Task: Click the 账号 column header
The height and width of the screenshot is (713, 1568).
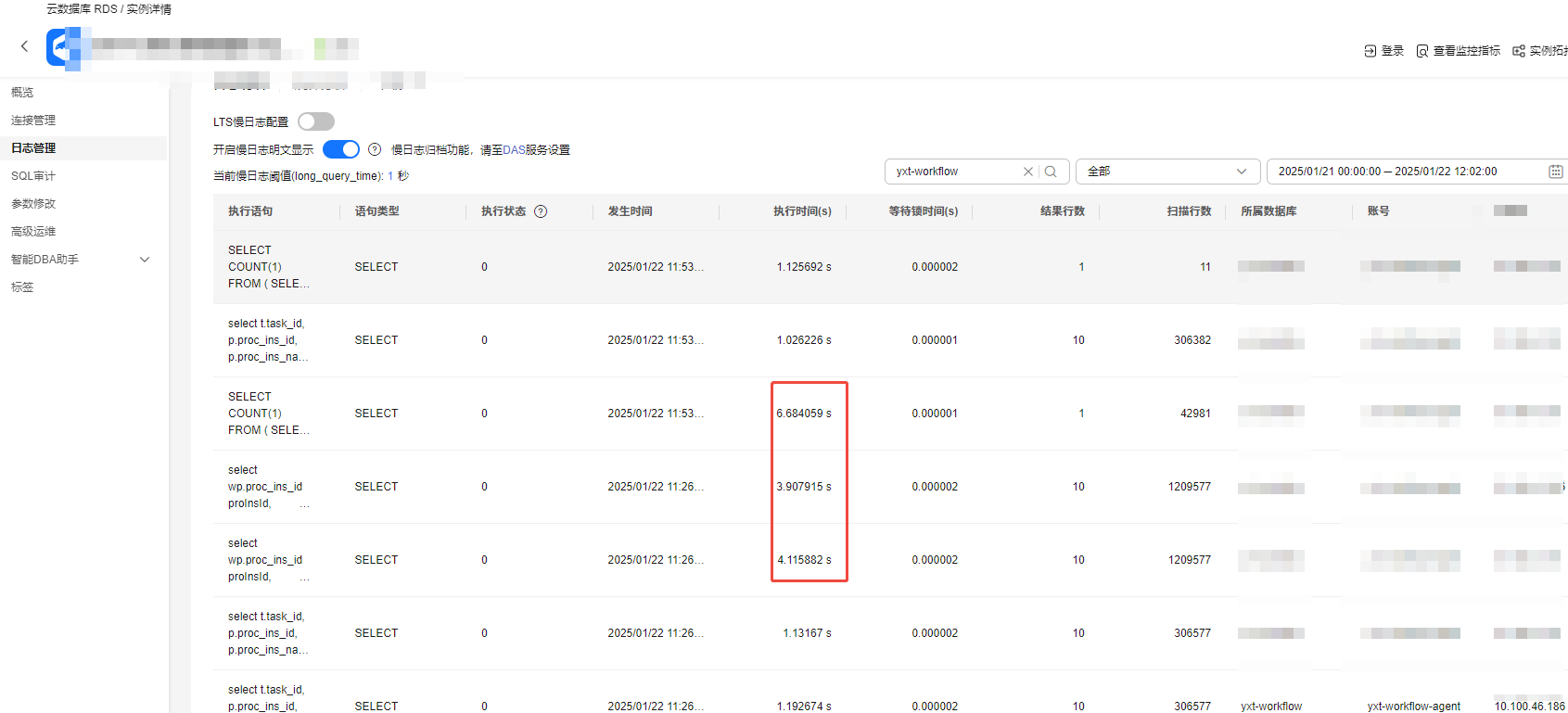Action: tap(1378, 211)
